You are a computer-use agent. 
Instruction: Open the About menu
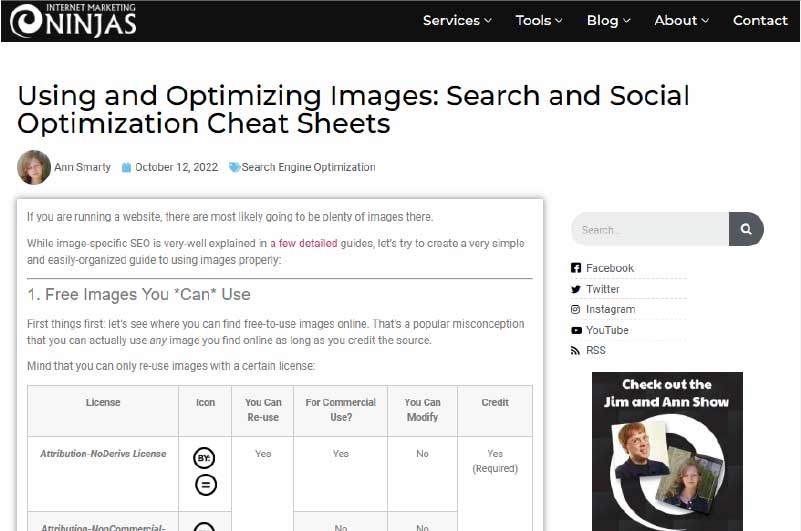(675, 20)
